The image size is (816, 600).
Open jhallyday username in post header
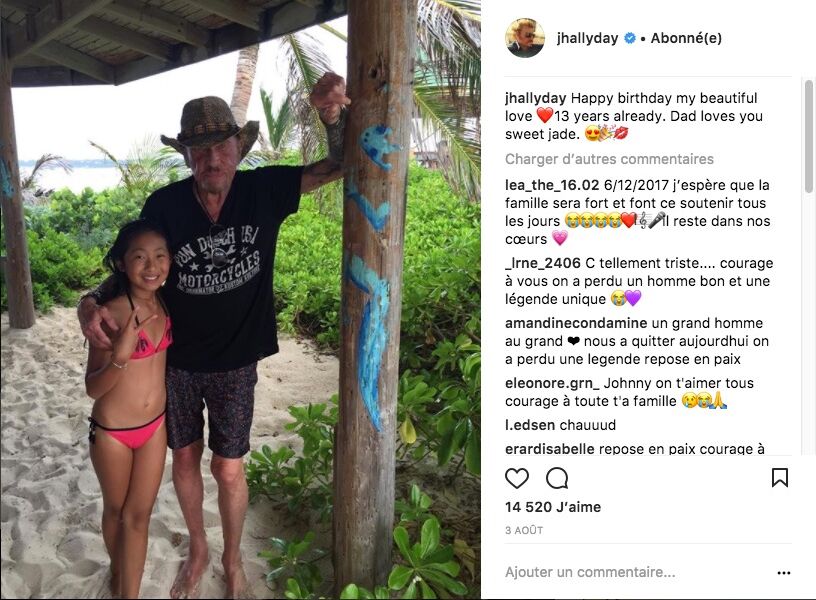click(587, 38)
